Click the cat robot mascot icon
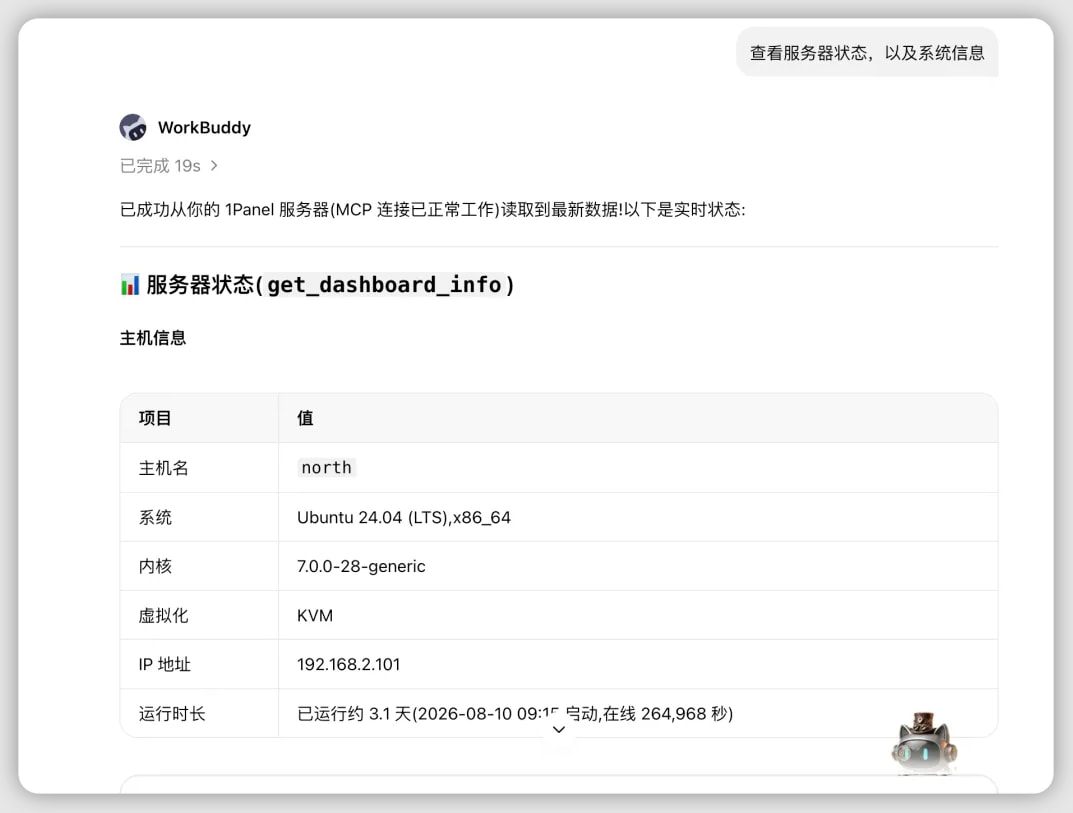This screenshot has width=1073, height=813. (x=924, y=745)
